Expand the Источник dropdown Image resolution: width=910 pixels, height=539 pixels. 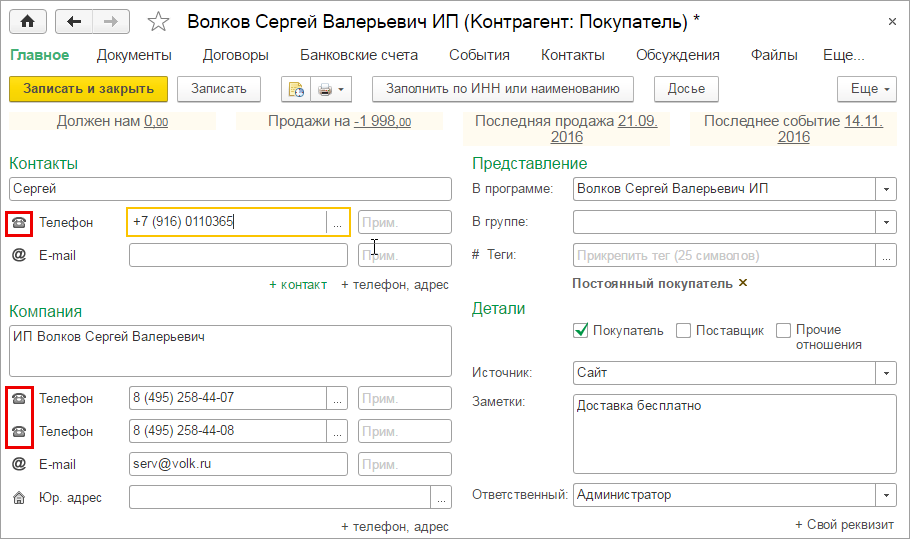pyautogui.click(x=886, y=373)
